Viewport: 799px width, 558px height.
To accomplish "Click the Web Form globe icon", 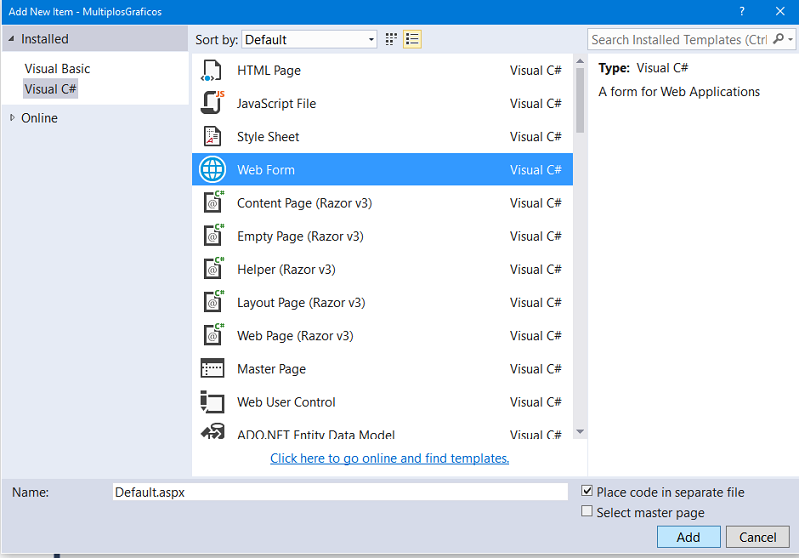I will tap(212, 170).
